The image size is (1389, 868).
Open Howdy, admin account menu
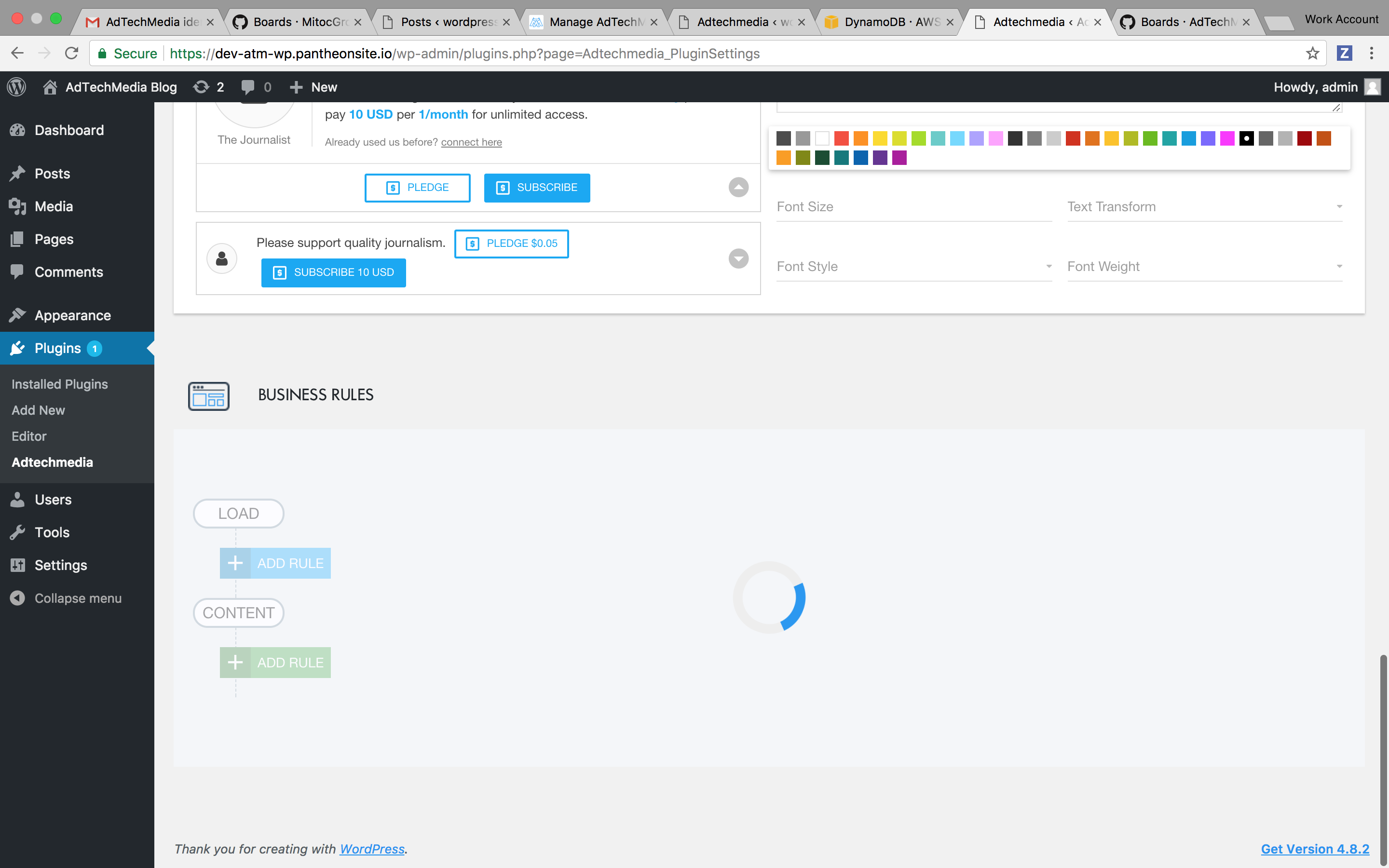[1326, 87]
